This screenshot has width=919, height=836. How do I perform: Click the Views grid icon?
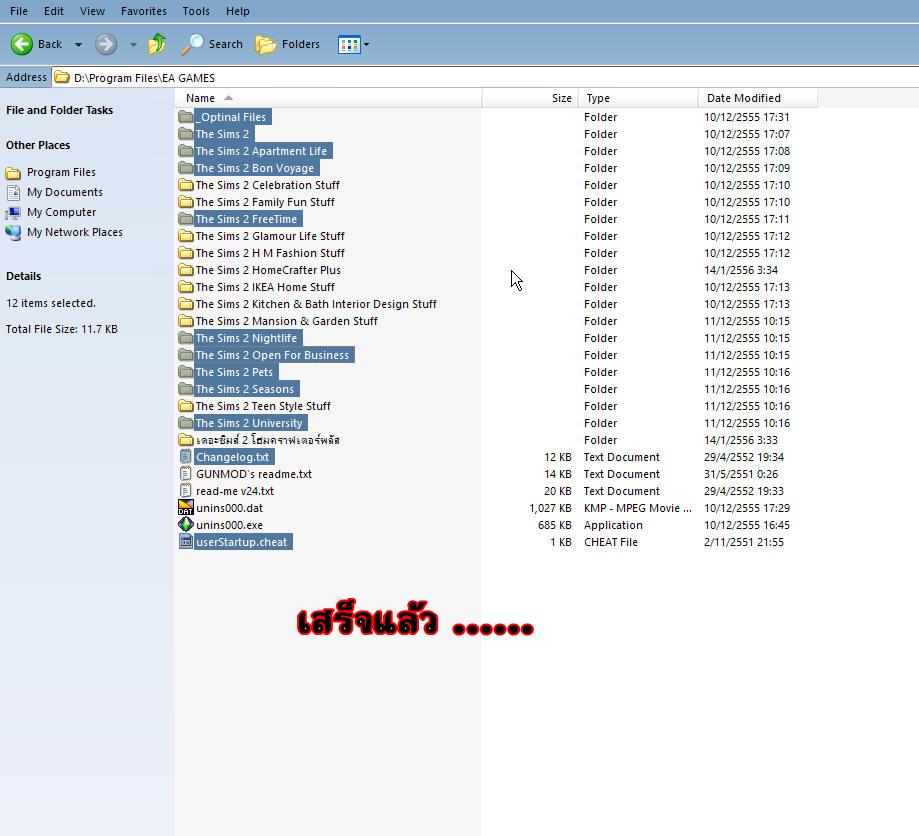349,45
